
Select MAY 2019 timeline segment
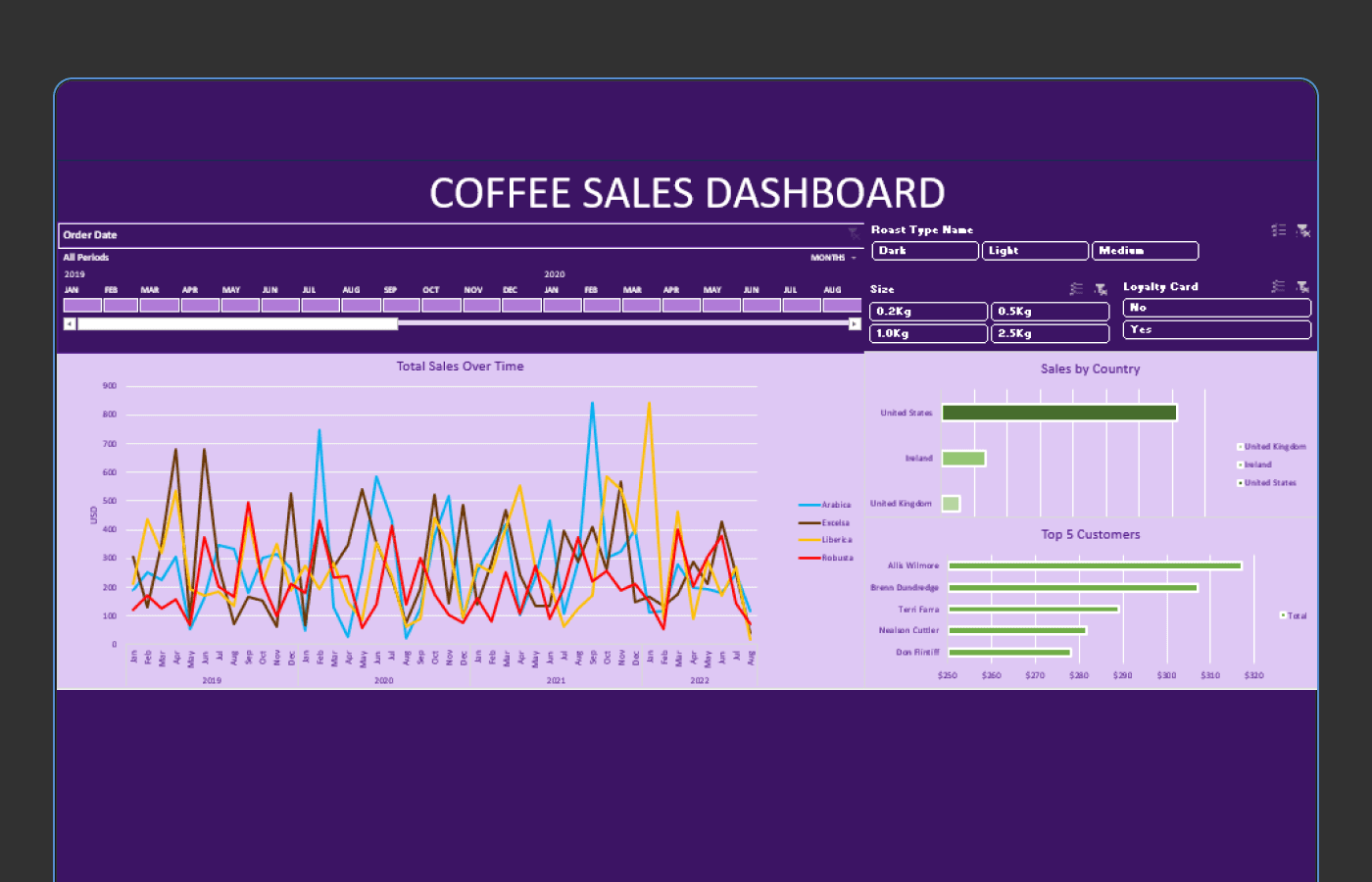tap(240, 305)
